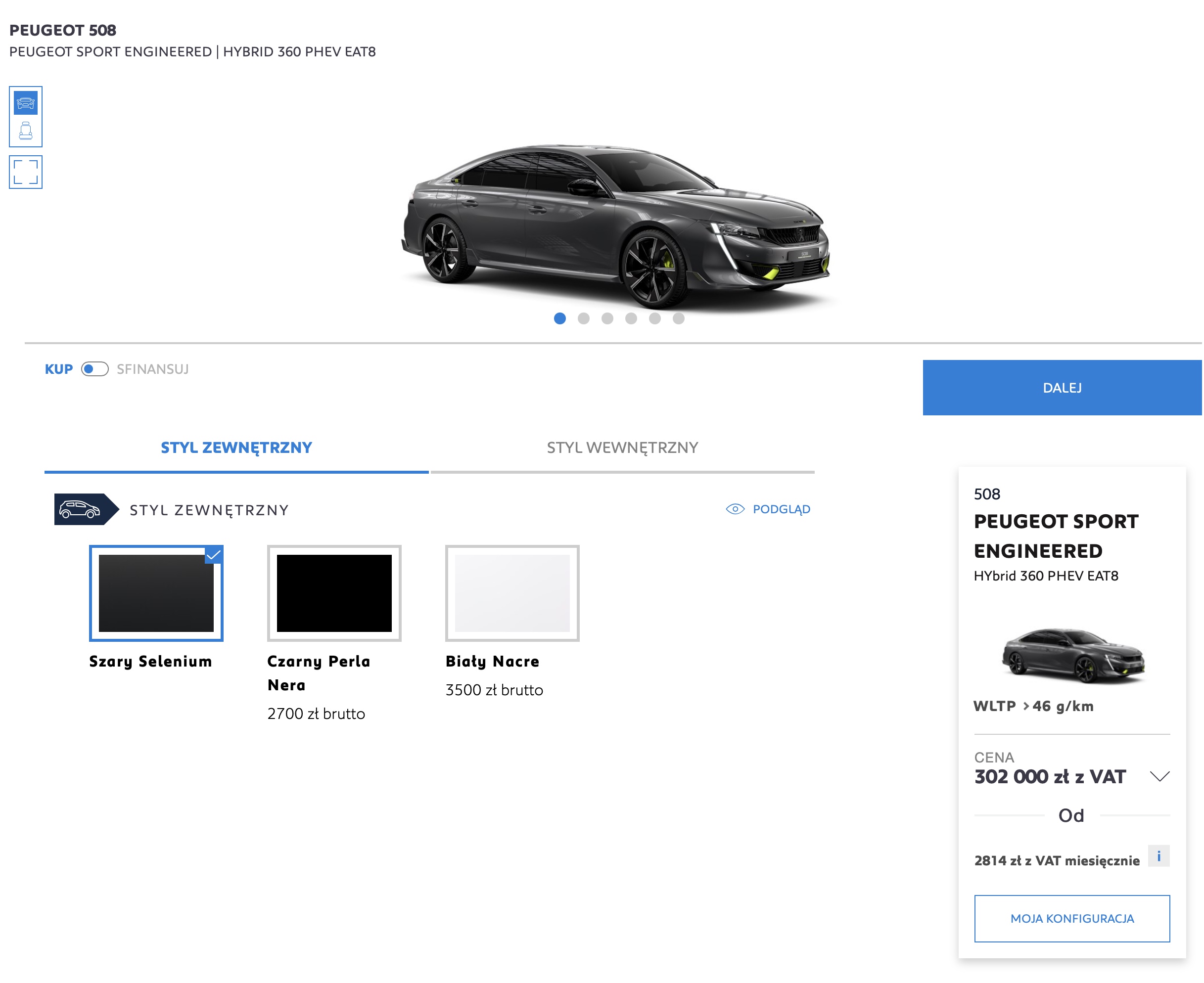The height and width of the screenshot is (983, 1204).
Task: Go to second carousel image dot
Action: [584, 319]
